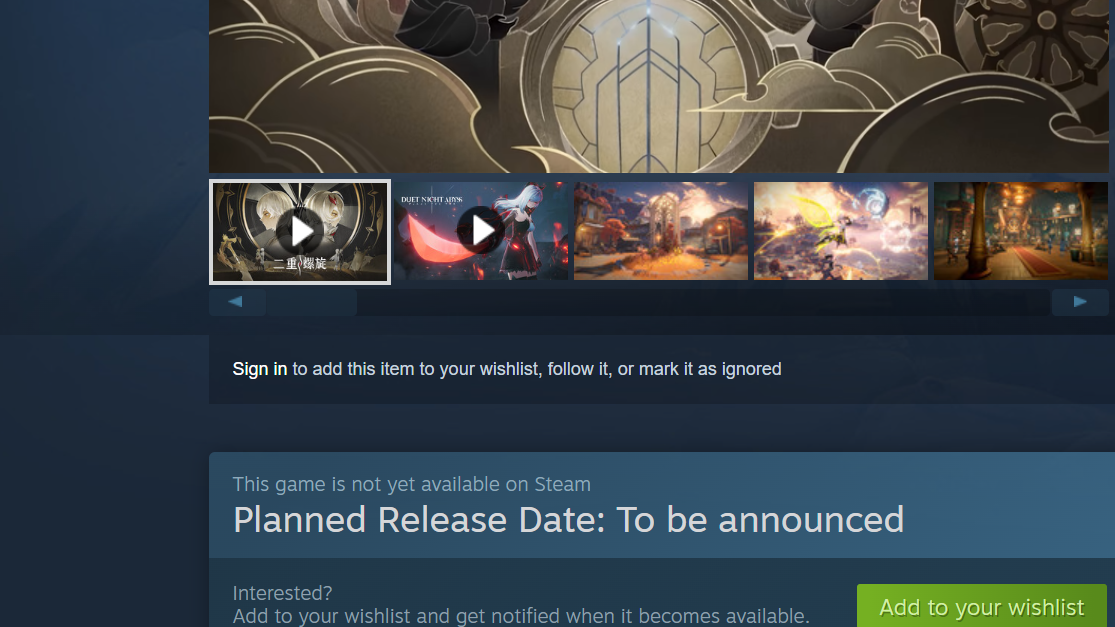Click Add to your wishlist button
The height and width of the screenshot is (627, 1115).
point(981,606)
